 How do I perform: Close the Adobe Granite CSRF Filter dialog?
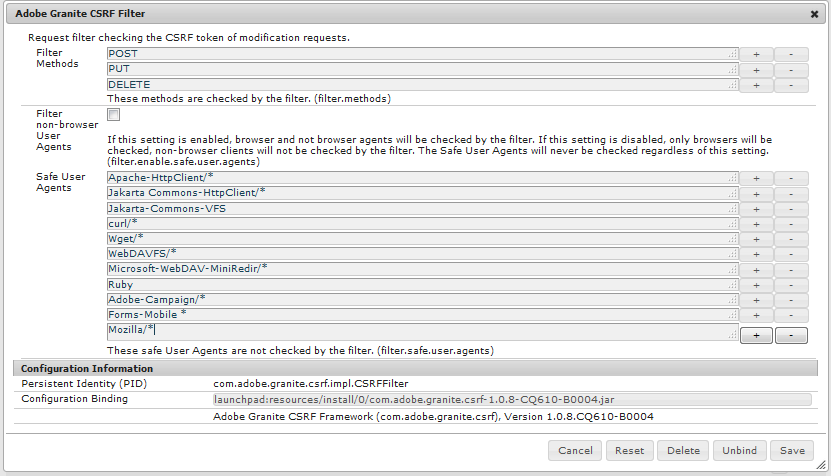pyautogui.click(x=815, y=14)
